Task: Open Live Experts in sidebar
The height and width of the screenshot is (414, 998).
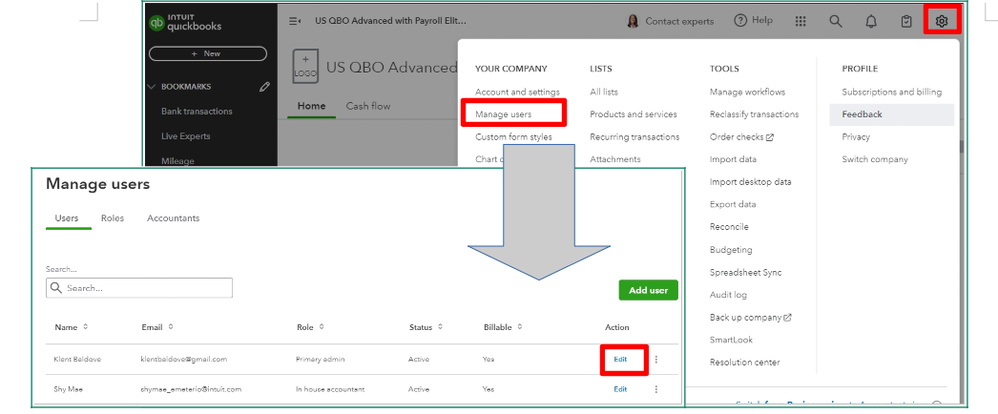Action: tap(185, 136)
